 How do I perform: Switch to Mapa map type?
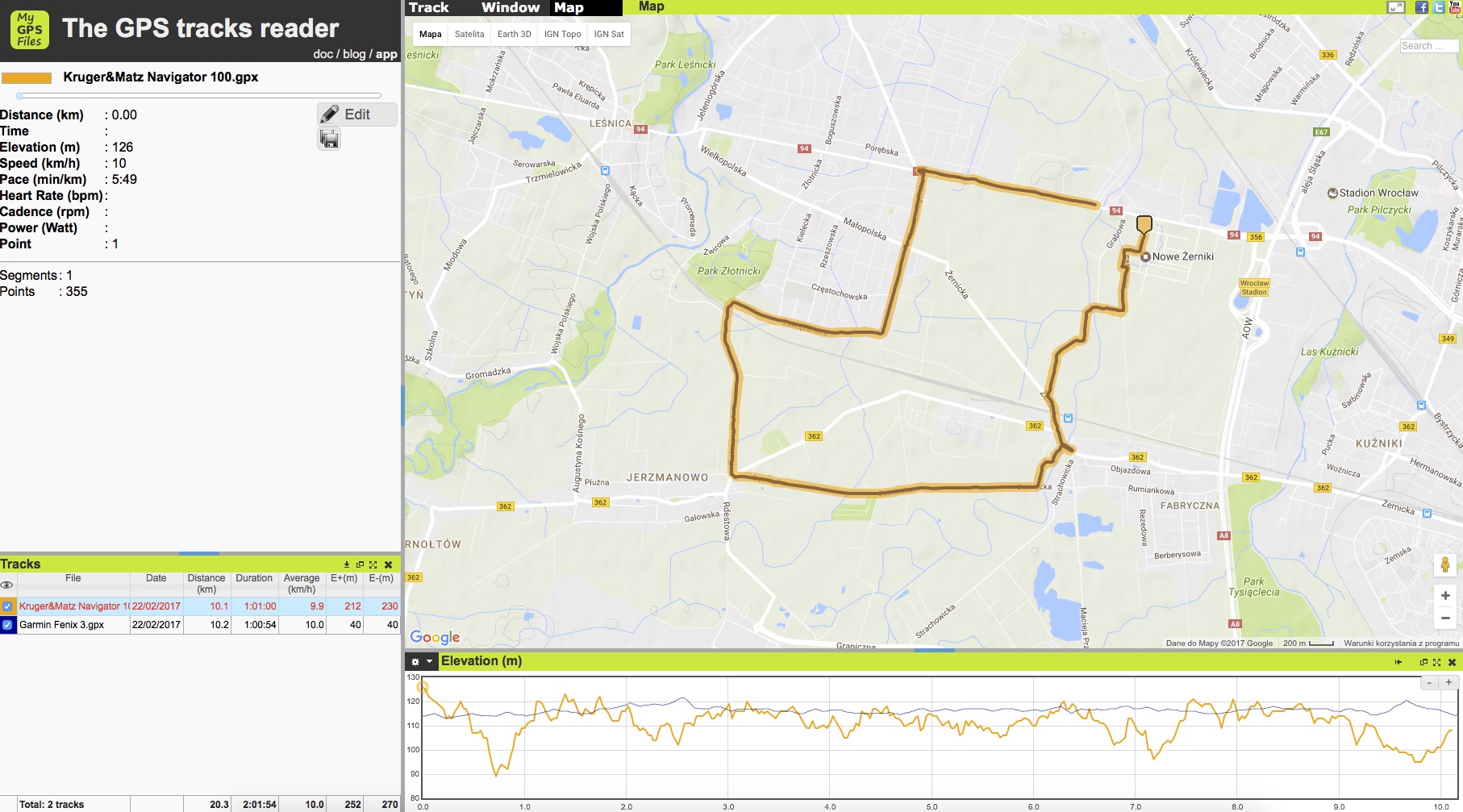[x=431, y=34]
